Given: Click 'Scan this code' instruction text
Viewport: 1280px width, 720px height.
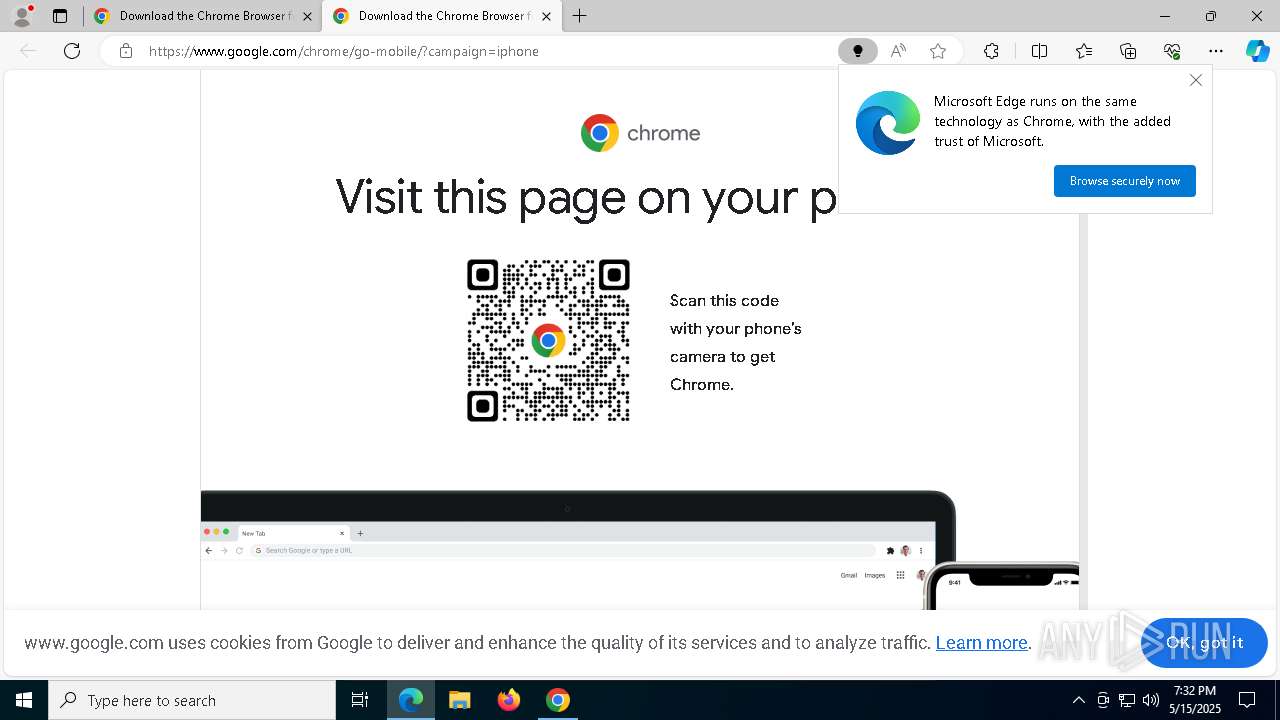Looking at the screenshot, I should click(x=736, y=342).
